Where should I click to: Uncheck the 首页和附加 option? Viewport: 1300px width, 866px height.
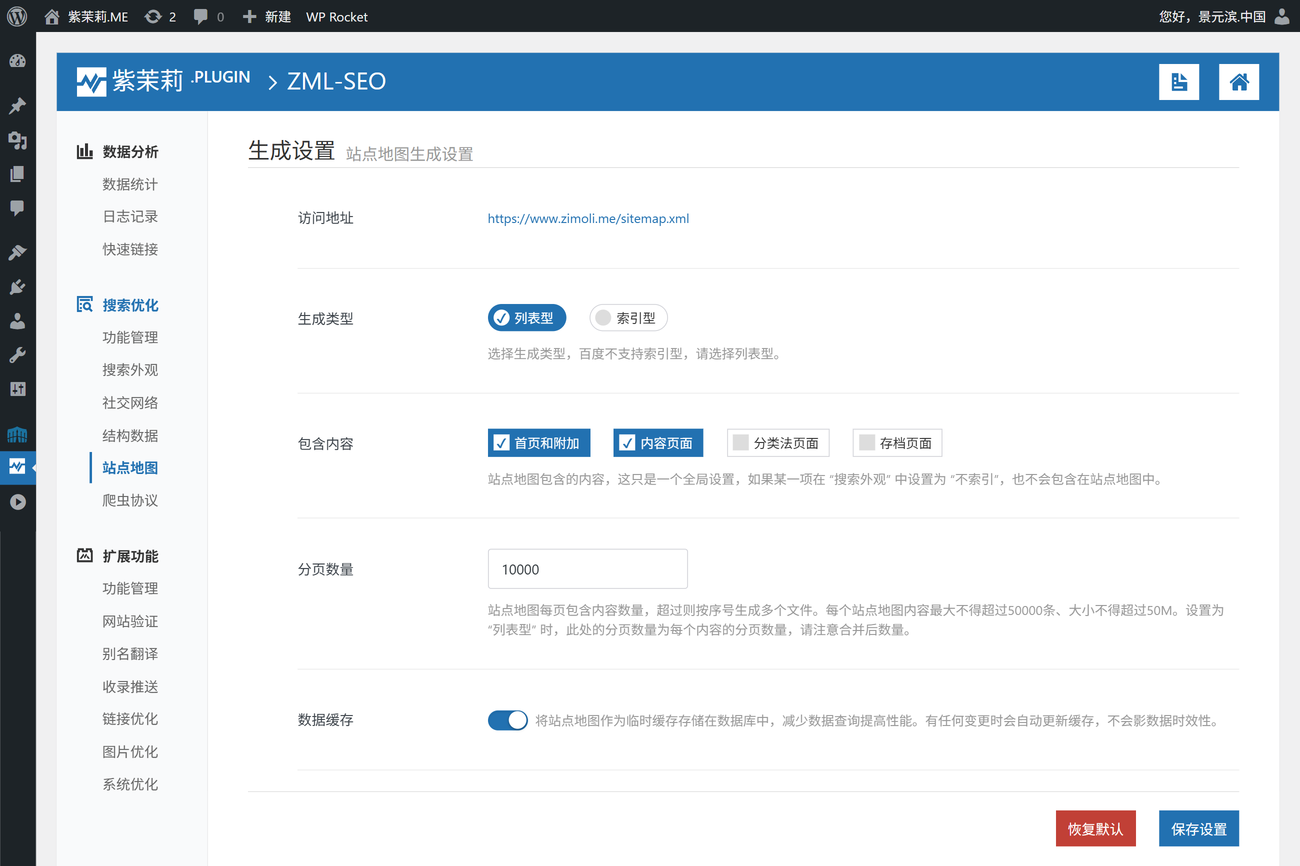click(539, 443)
